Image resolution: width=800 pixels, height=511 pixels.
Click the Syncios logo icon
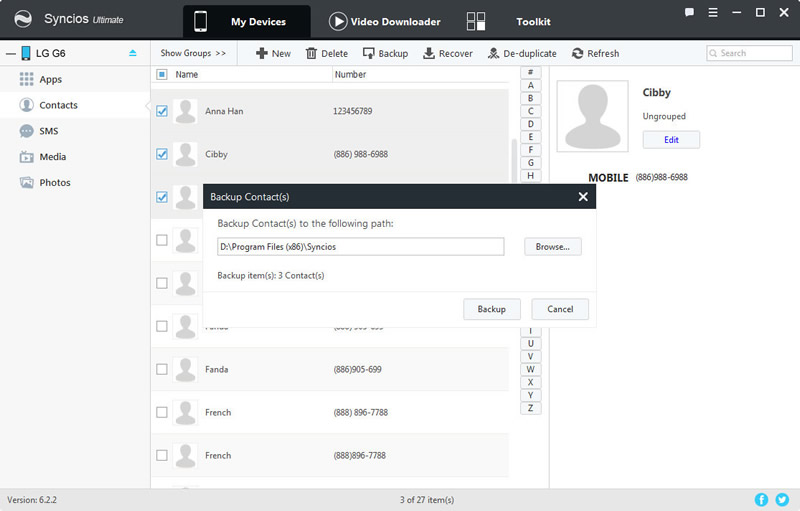[x=23, y=19]
